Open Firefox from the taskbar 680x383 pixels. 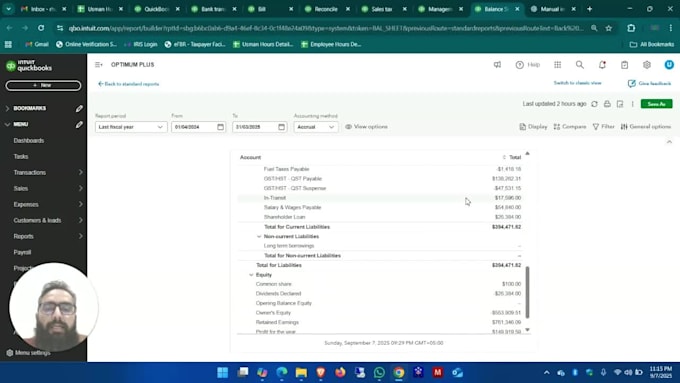point(340,372)
